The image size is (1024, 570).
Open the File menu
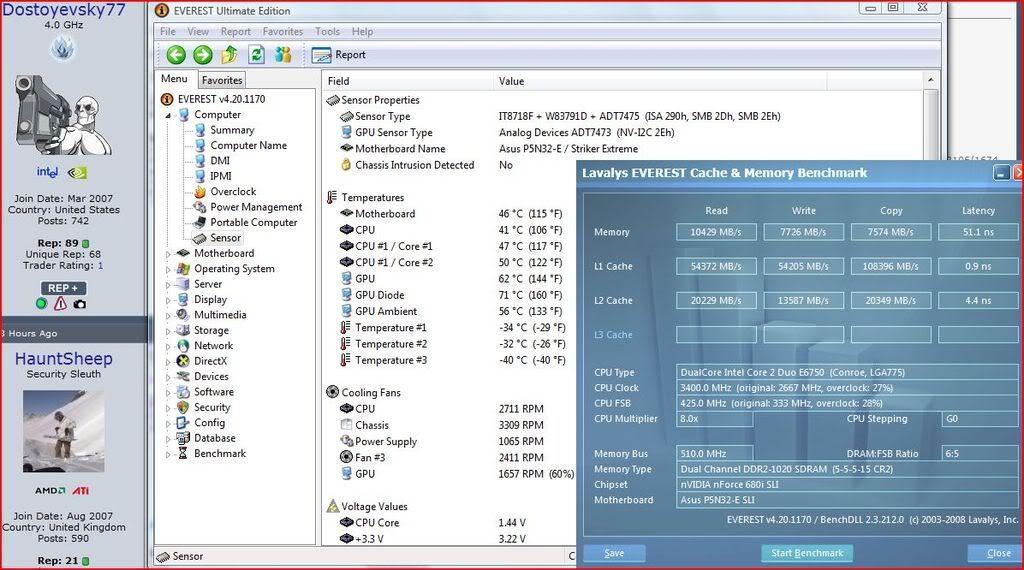click(168, 31)
